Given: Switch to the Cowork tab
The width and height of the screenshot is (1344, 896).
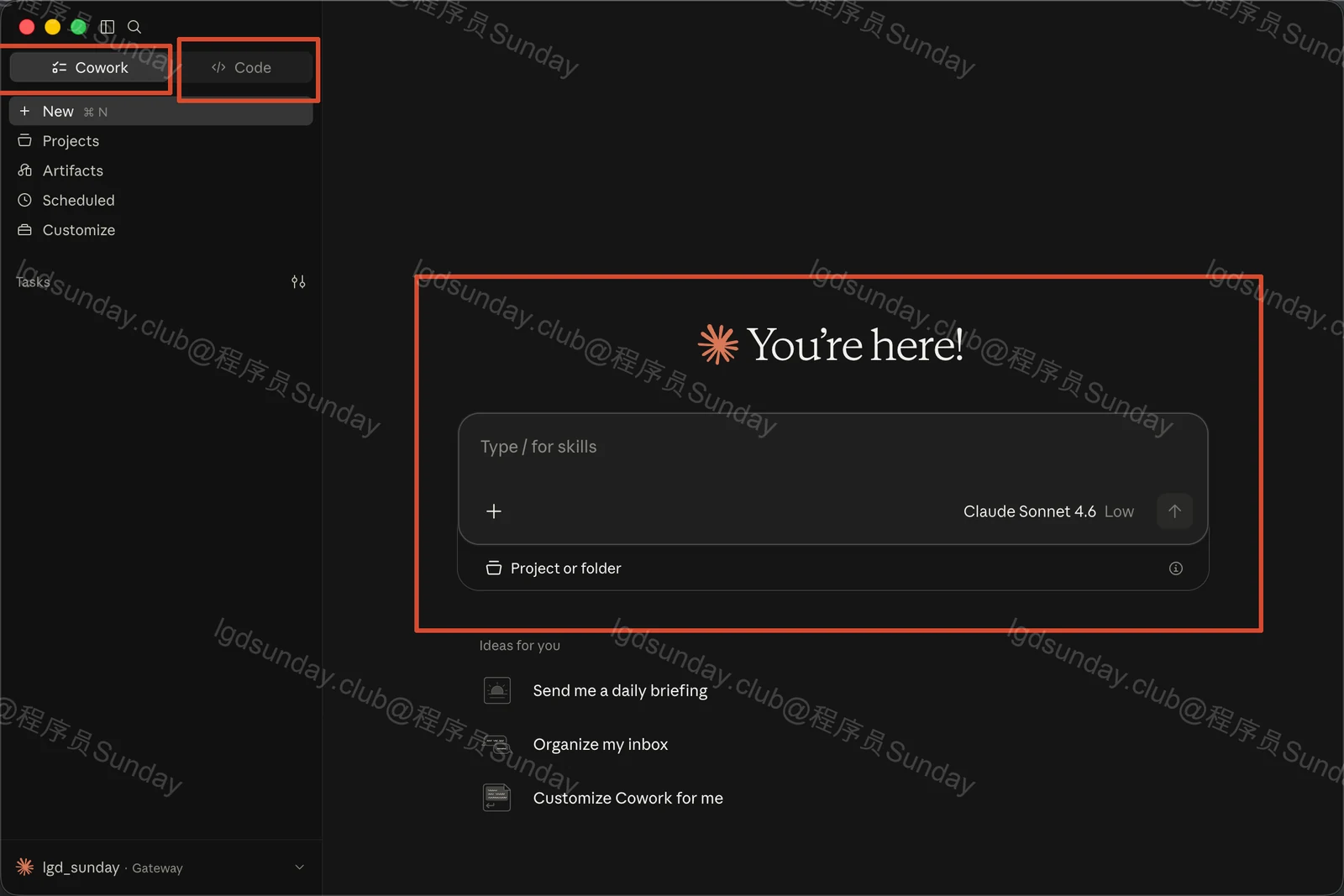Looking at the screenshot, I should (89, 67).
